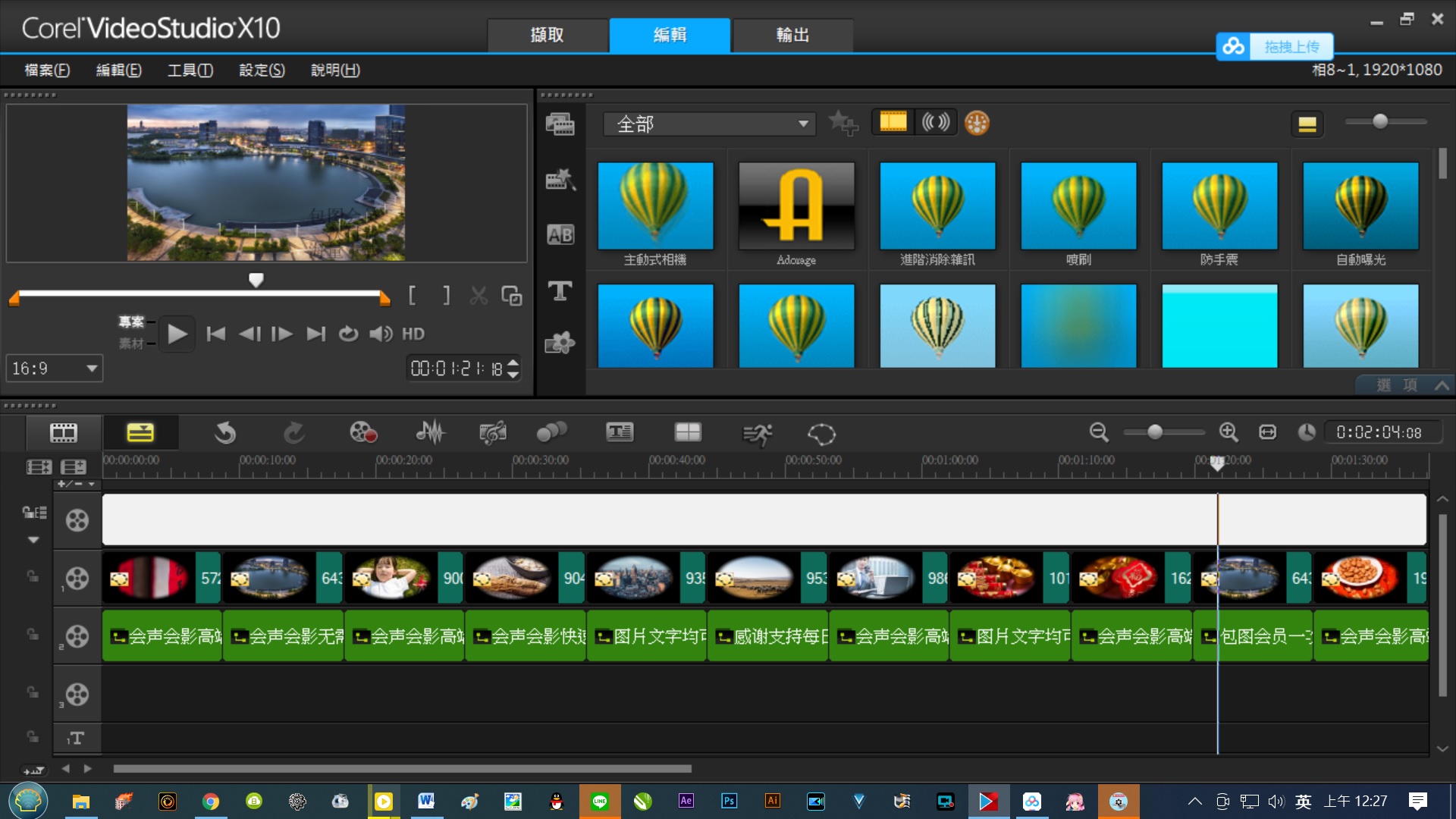Open the add/remove tracks +/- dropdown
1456x819 pixels.
click(x=77, y=484)
